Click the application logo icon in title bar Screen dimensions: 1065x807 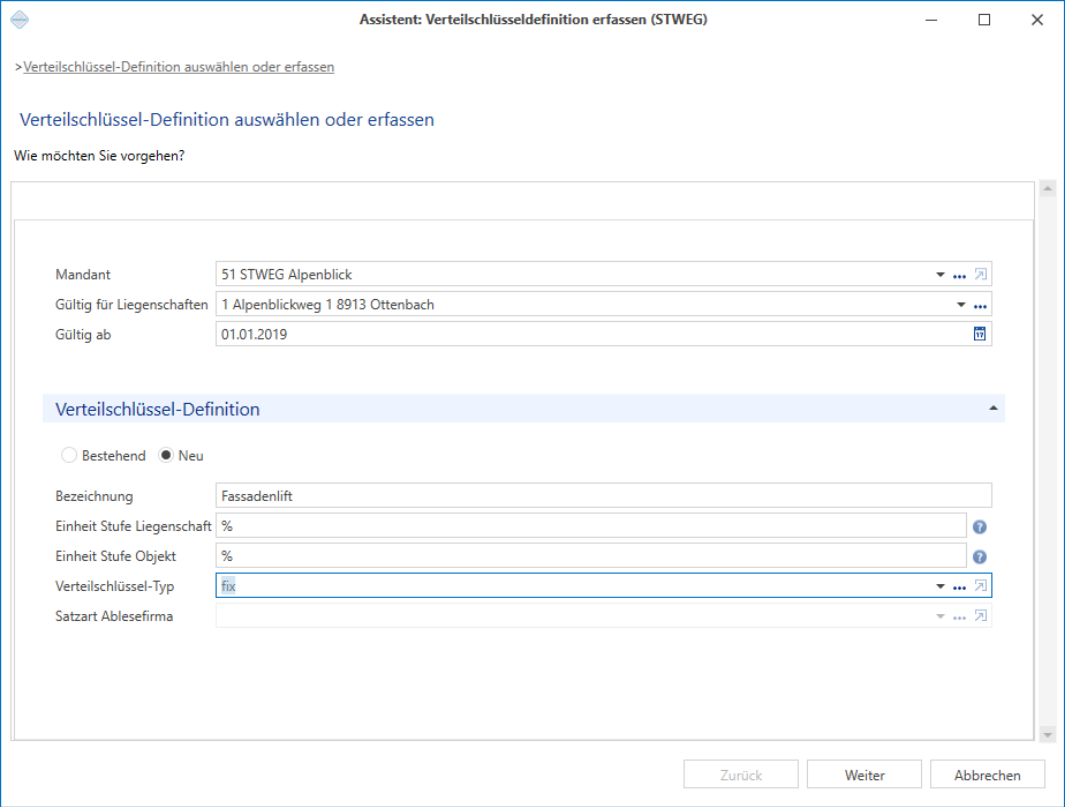click(x=20, y=19)
